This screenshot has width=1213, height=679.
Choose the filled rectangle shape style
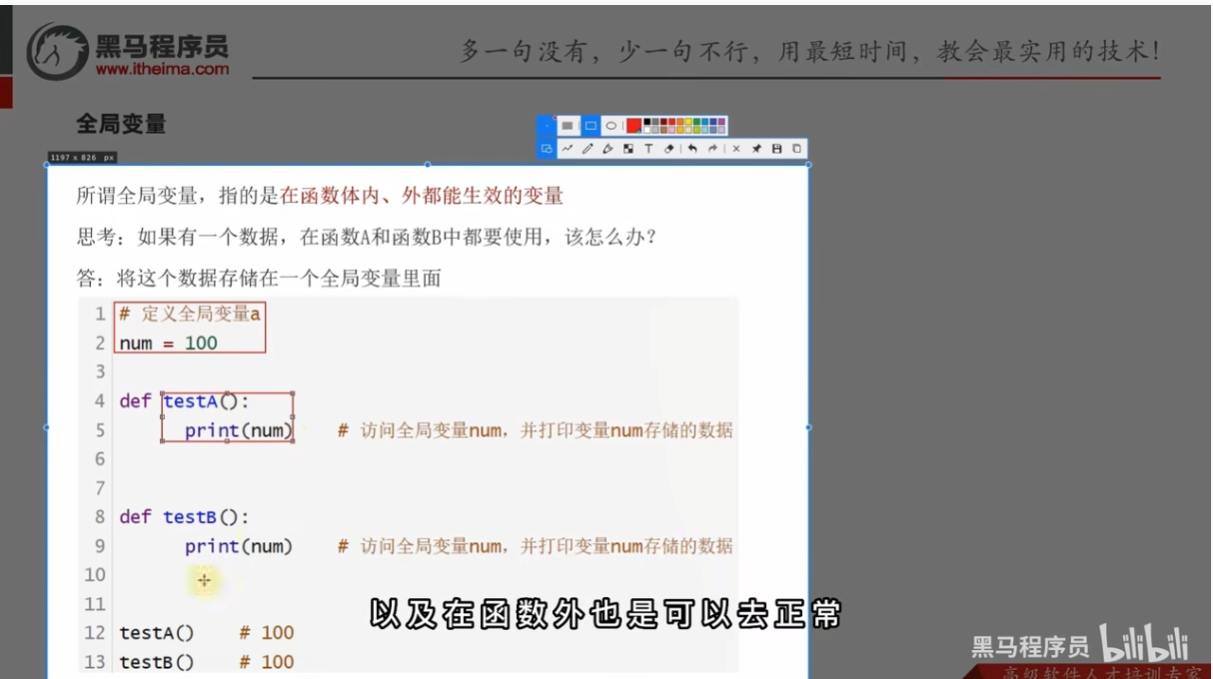[567, 126]
